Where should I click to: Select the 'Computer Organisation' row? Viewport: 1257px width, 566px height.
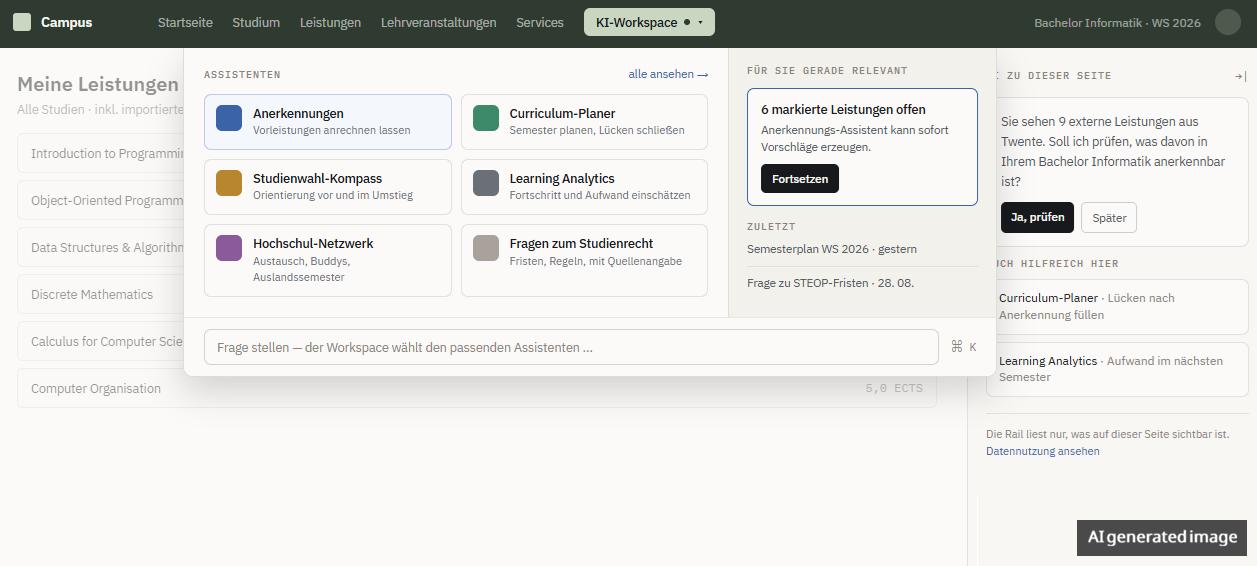tap(477, 389)
